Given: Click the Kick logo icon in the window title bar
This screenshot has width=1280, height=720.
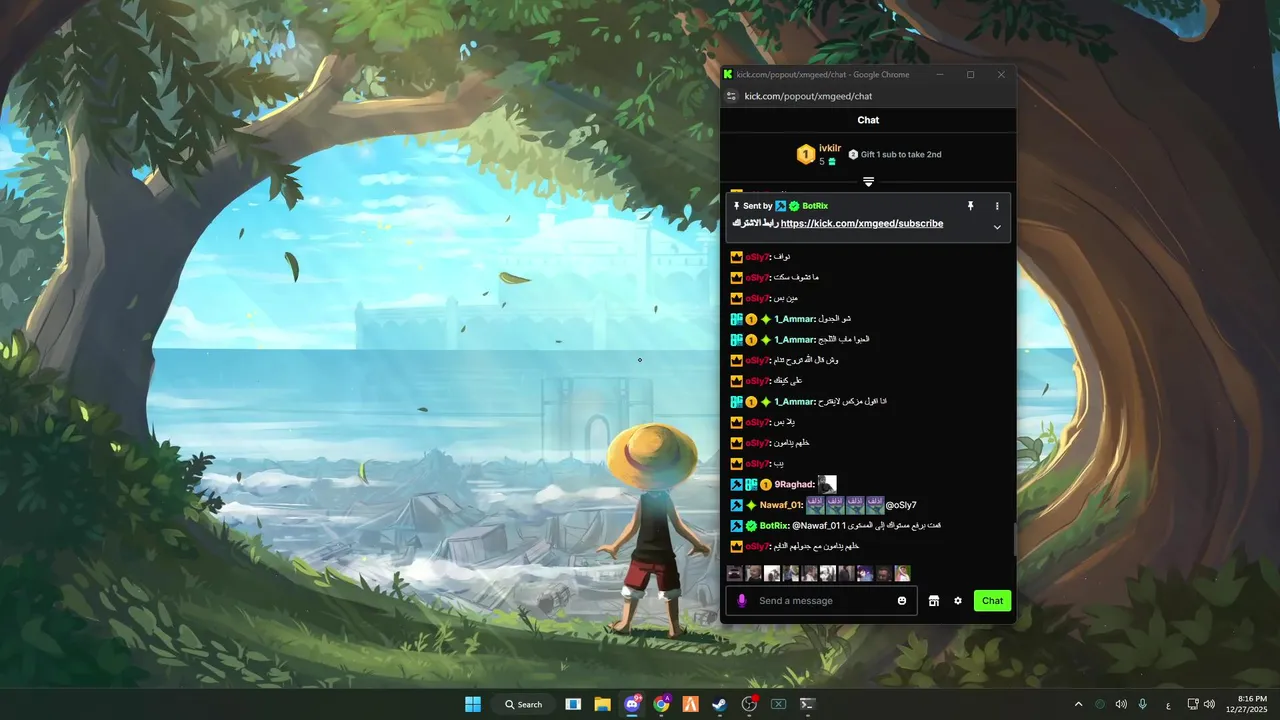Looking at the screenshot, I should click(728, 74).
